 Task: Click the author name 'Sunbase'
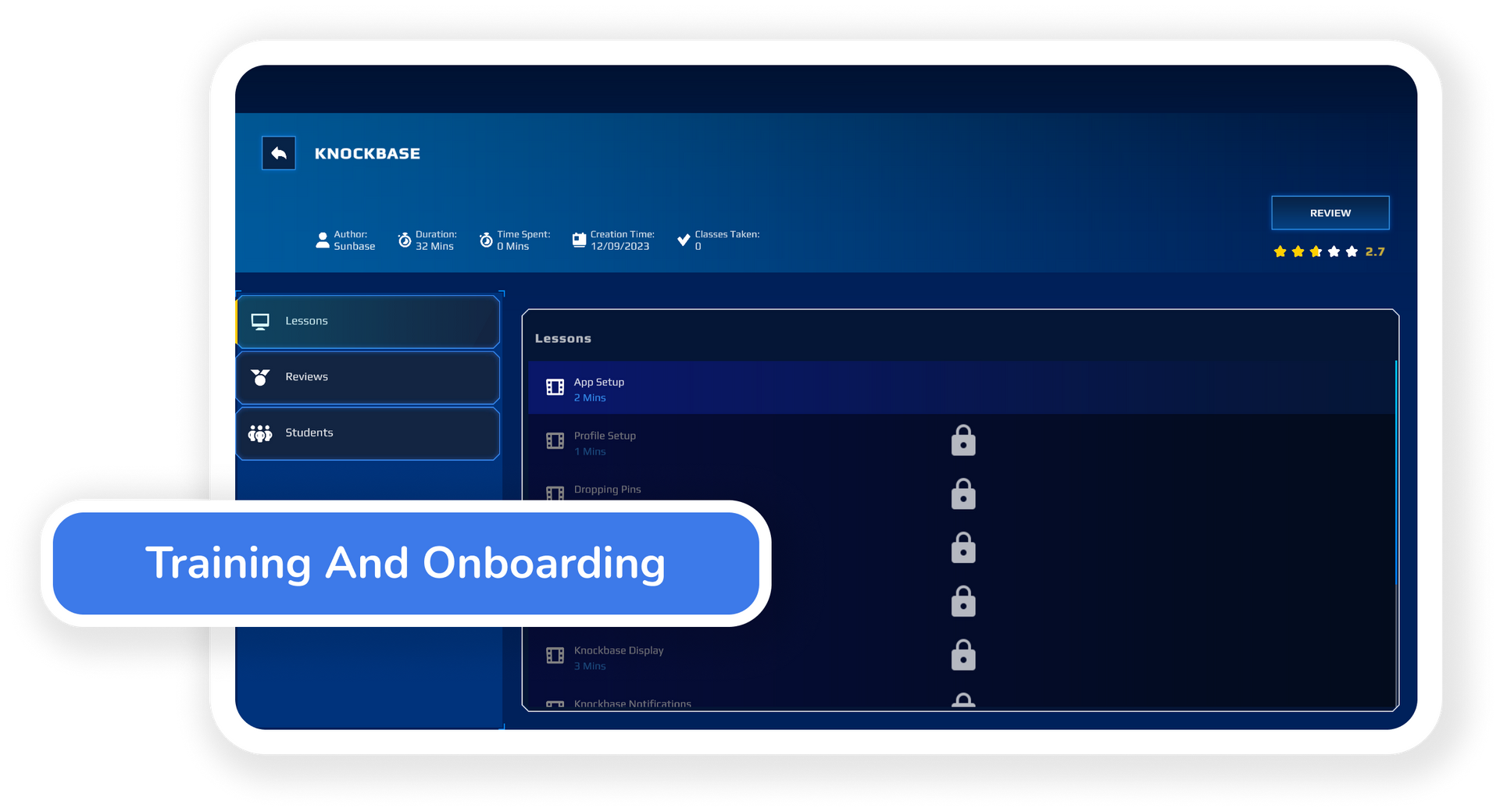click(x=355, y=247)
